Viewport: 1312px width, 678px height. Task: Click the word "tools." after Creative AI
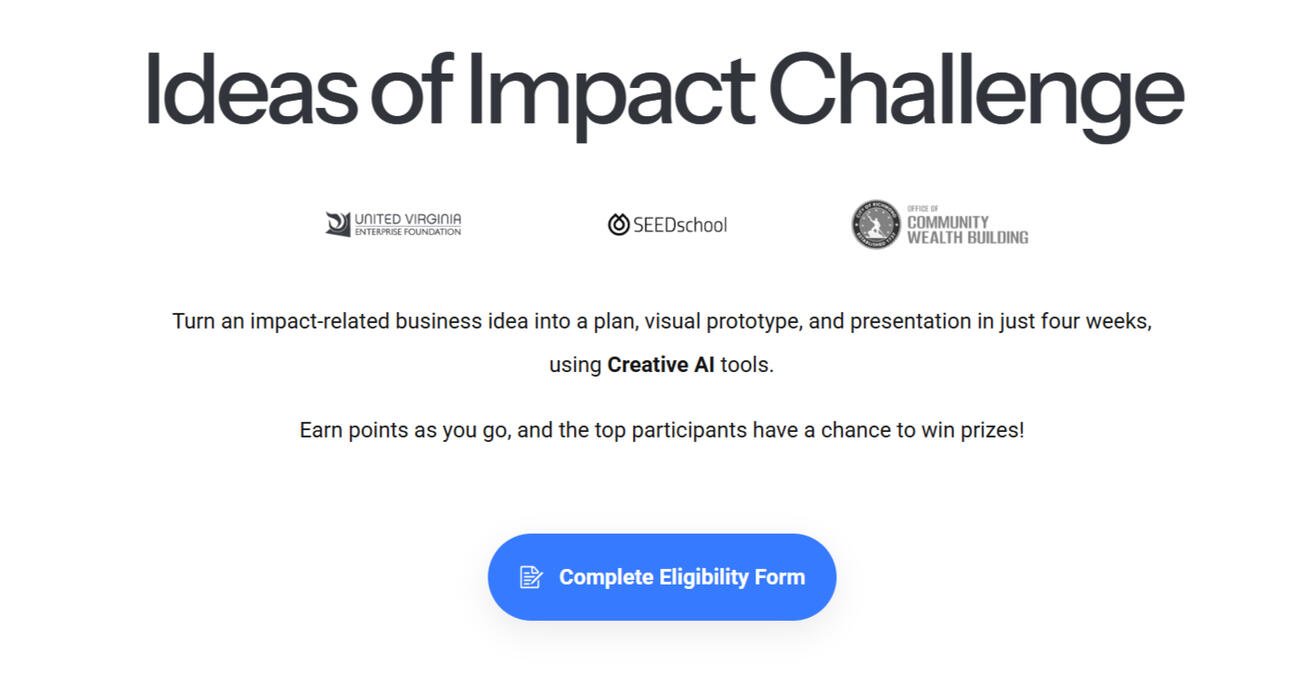747,365
